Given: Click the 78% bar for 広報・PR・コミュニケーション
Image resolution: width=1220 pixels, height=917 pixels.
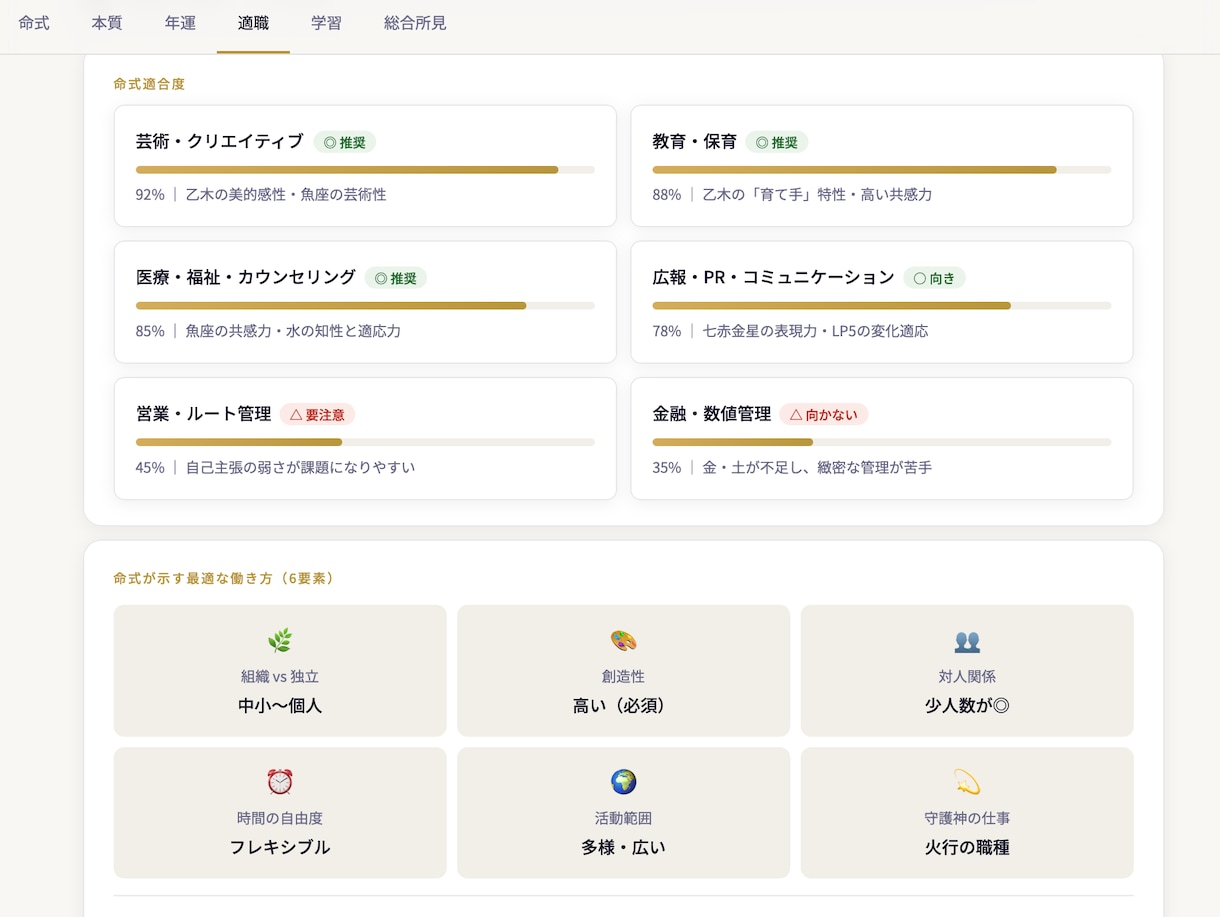Looking at the screenshot, I should pos(882,306).
